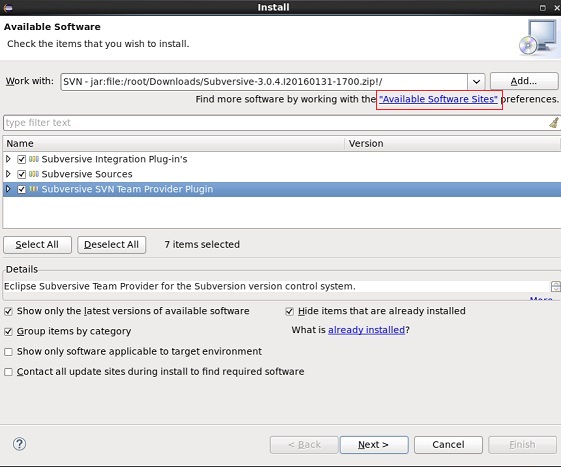The width and height of the screenshot is (561, 468).
Task: Uncheck Subversive Integration Plug-in's checkbox
Action: 21,159
